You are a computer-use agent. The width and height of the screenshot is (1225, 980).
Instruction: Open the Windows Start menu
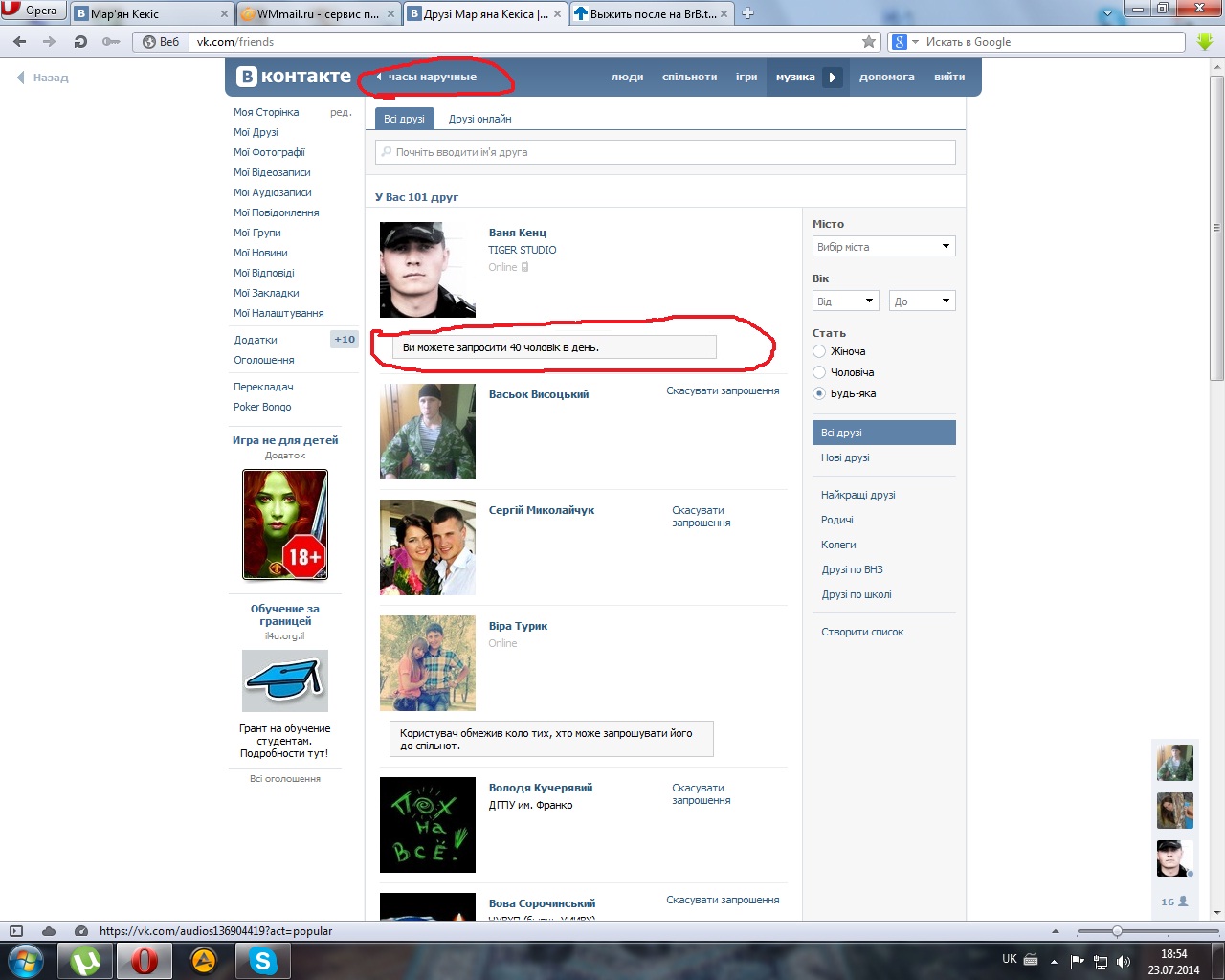click(26, 960)
